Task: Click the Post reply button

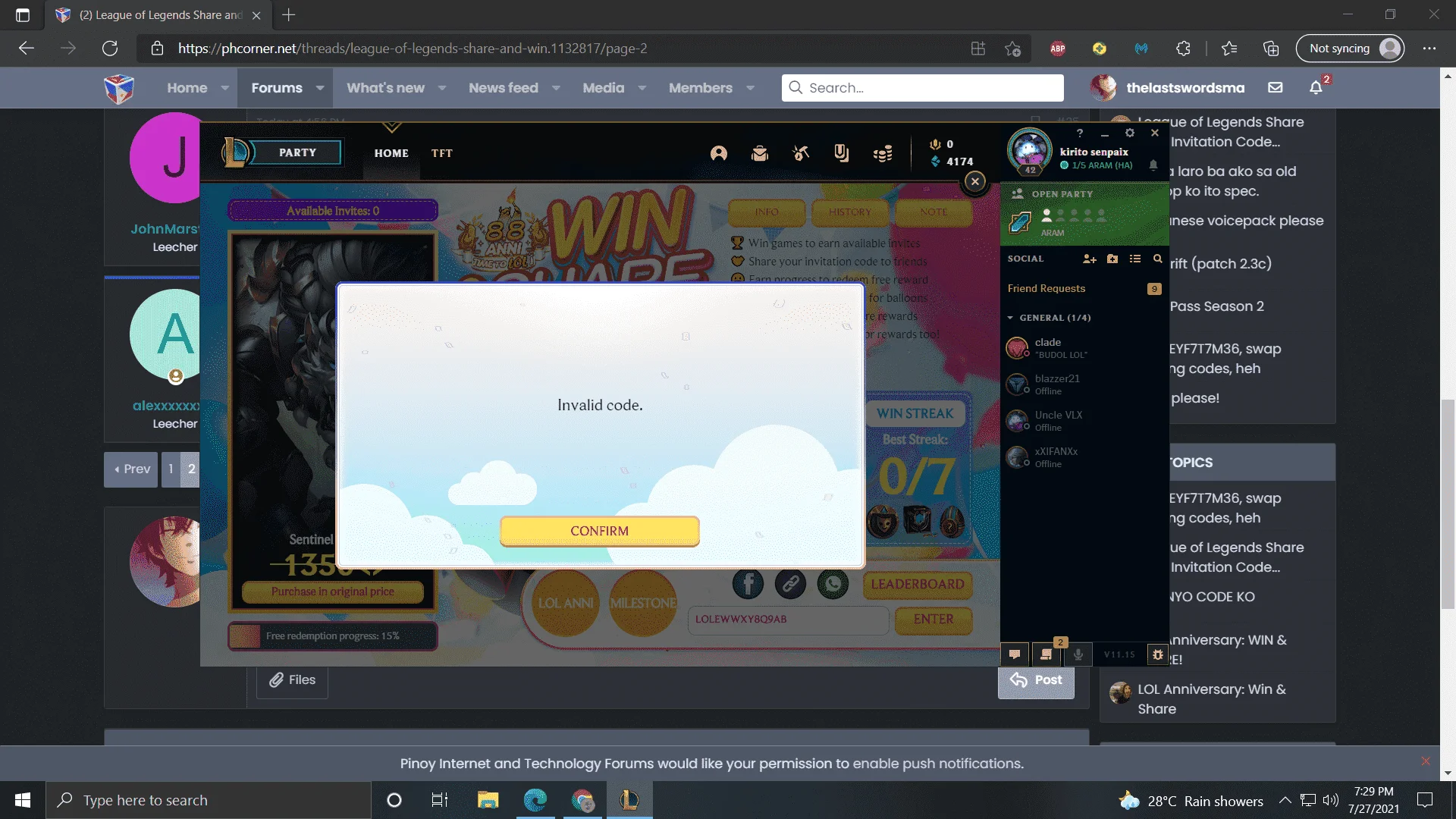Action: [1036, 679]
